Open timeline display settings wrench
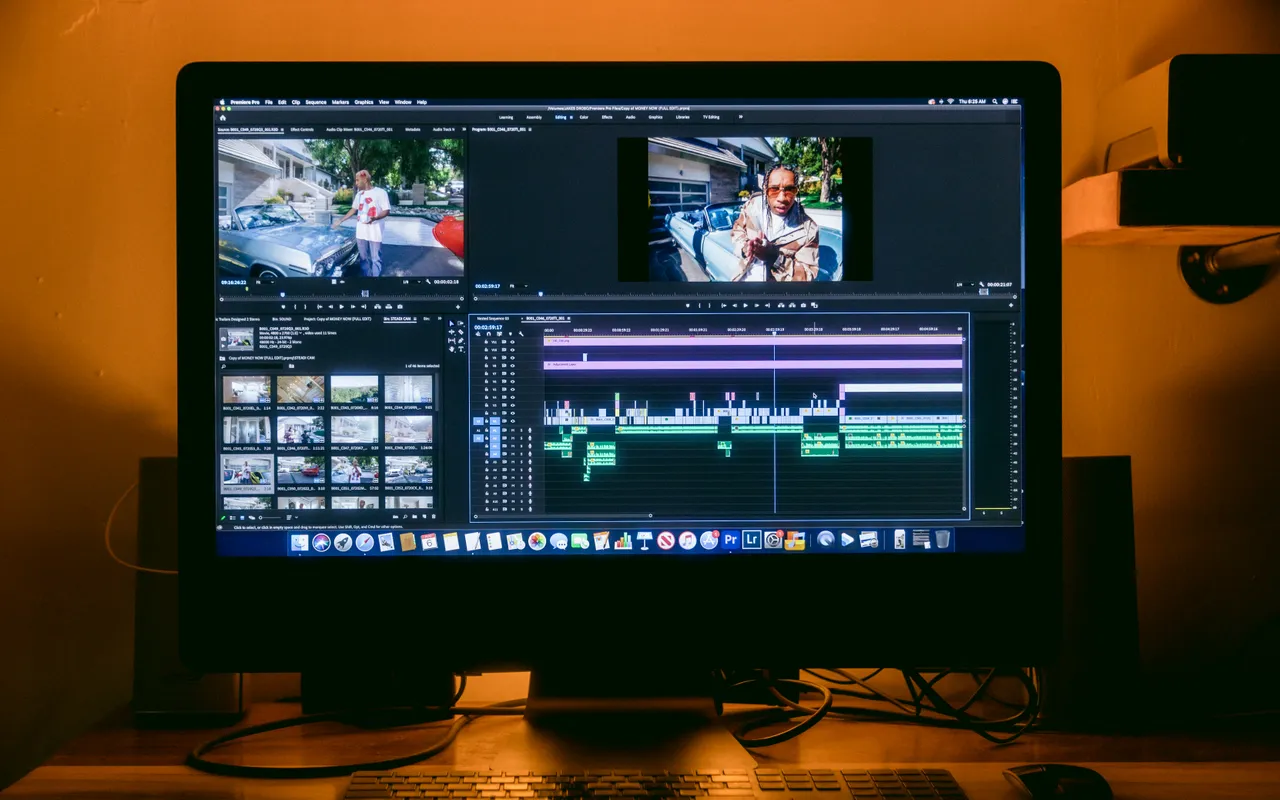1280x800 pixels. tap(521, 334)
